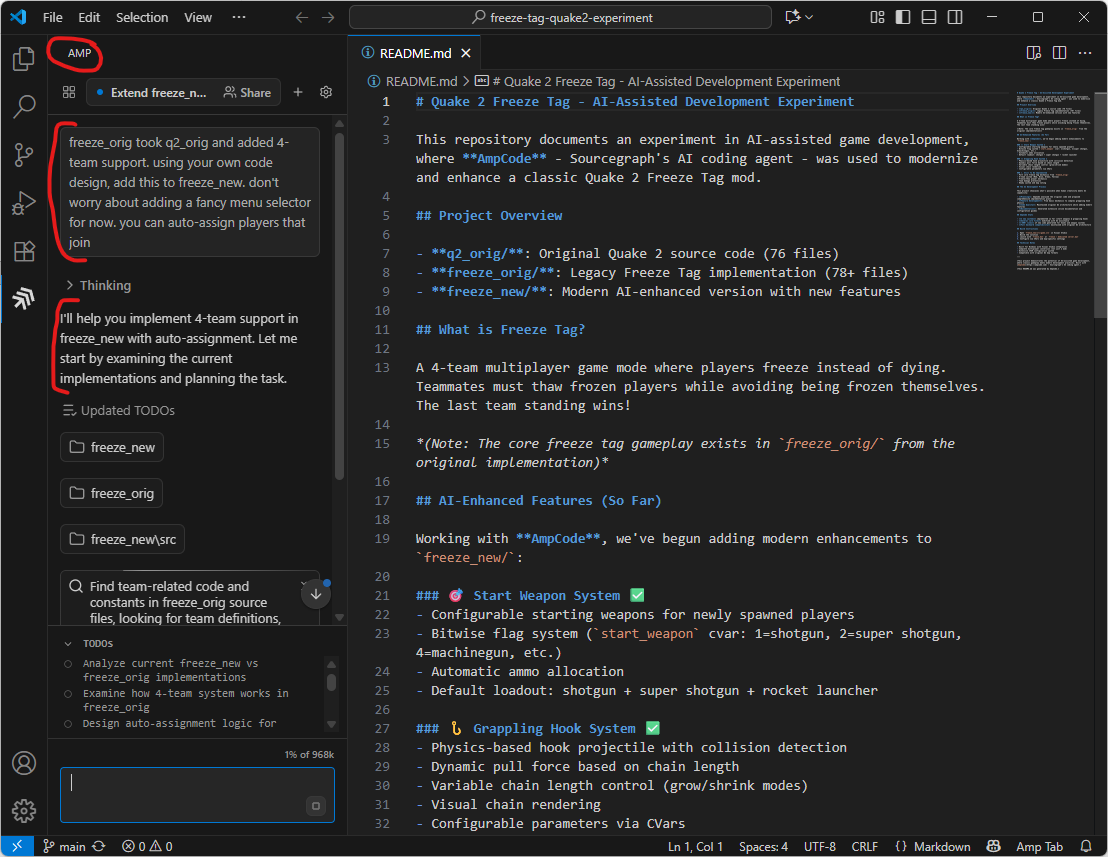This screenshot has height=857, width=1108.
Task: Show errors and warnings count in status bar
Action: pos(147,846)
